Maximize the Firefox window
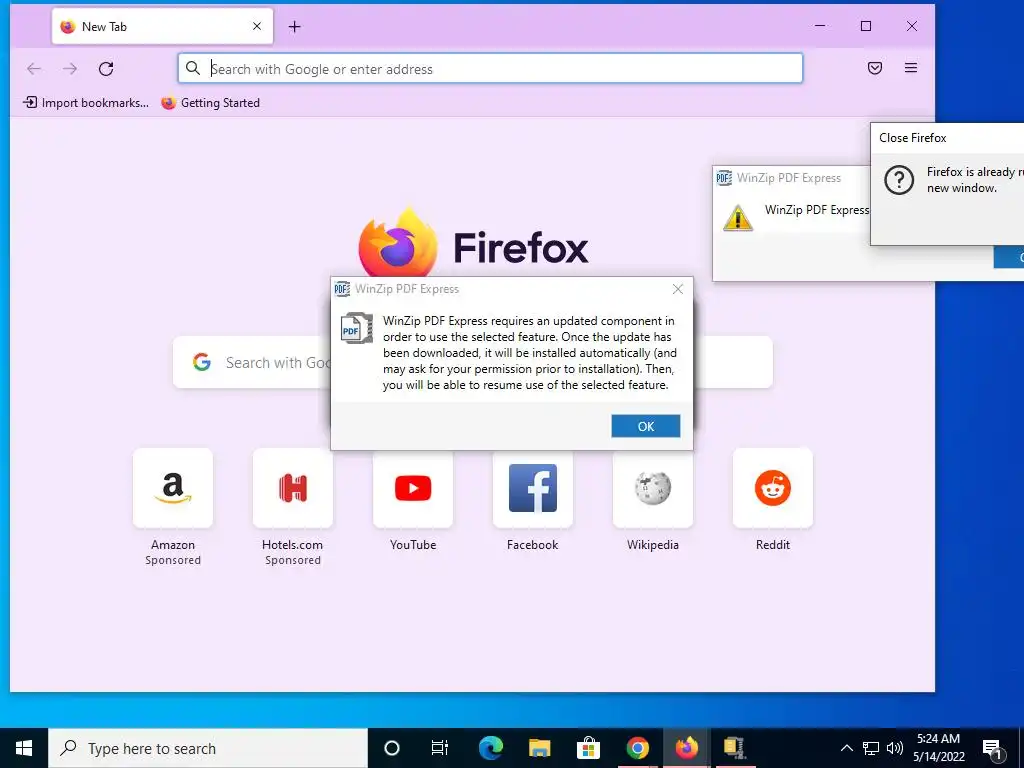This screenshot has width=1024, height=768. tap(866, 26)
